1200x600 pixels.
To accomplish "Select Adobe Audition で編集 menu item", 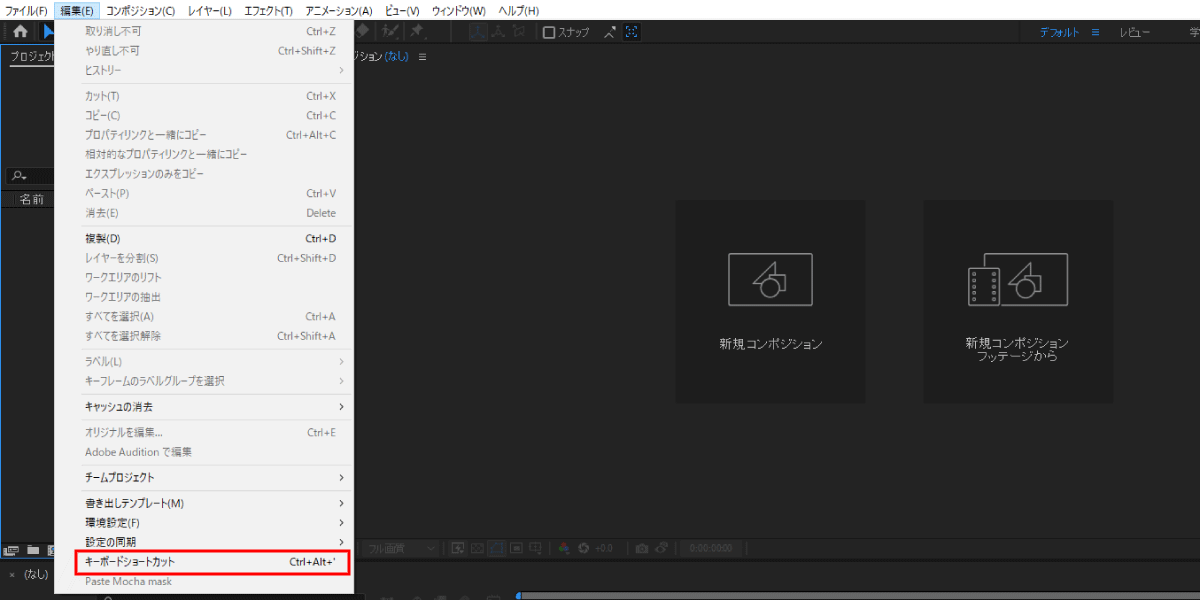I will click(203, 452).
